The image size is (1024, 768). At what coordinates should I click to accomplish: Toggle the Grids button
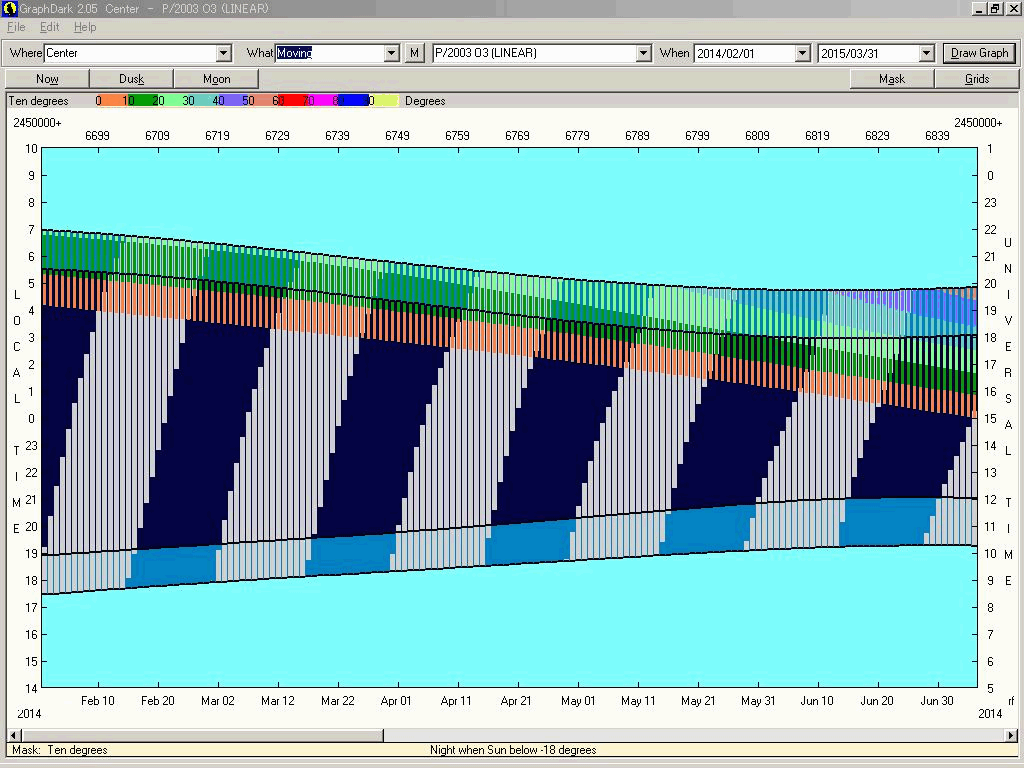point(977,79)
